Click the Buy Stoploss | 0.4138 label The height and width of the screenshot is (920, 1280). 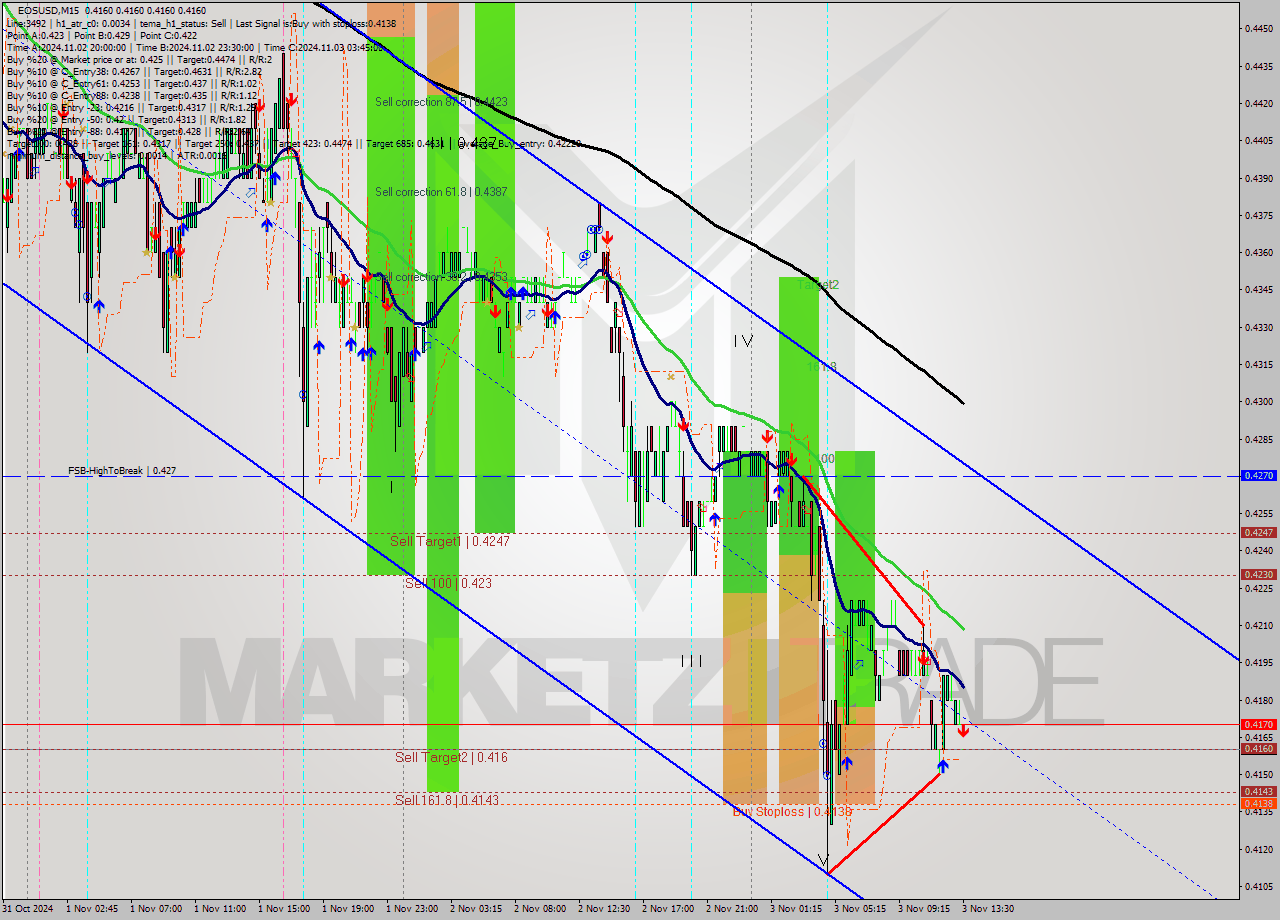pyautogui.click(x=792, y=811)
